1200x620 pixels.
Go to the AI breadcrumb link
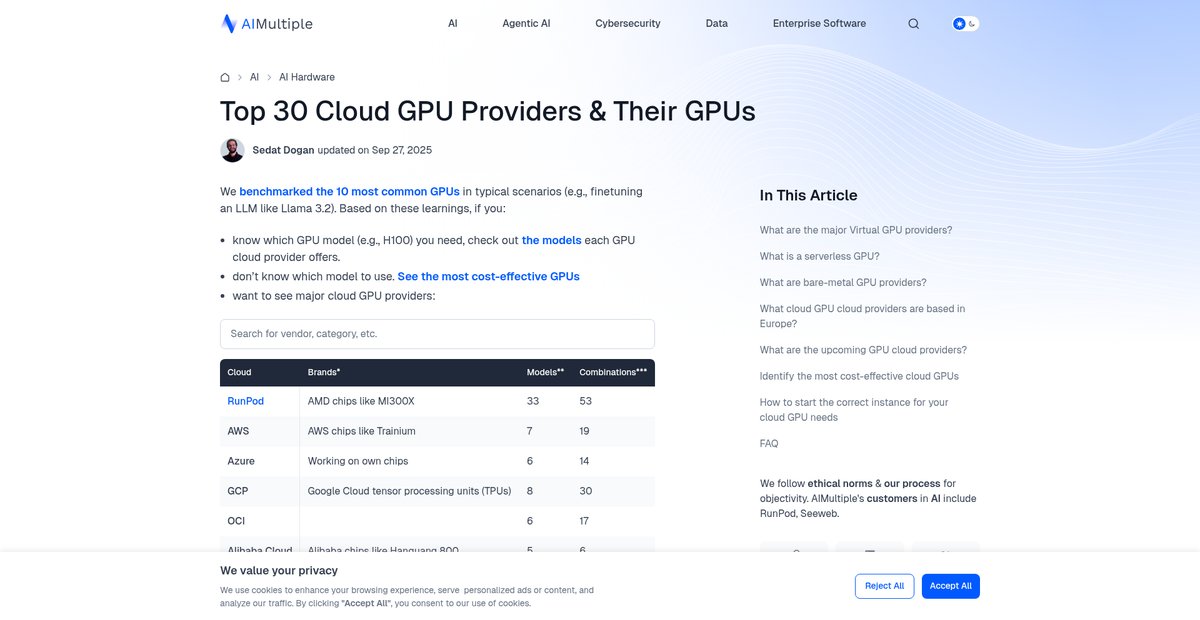click(254, 77)
